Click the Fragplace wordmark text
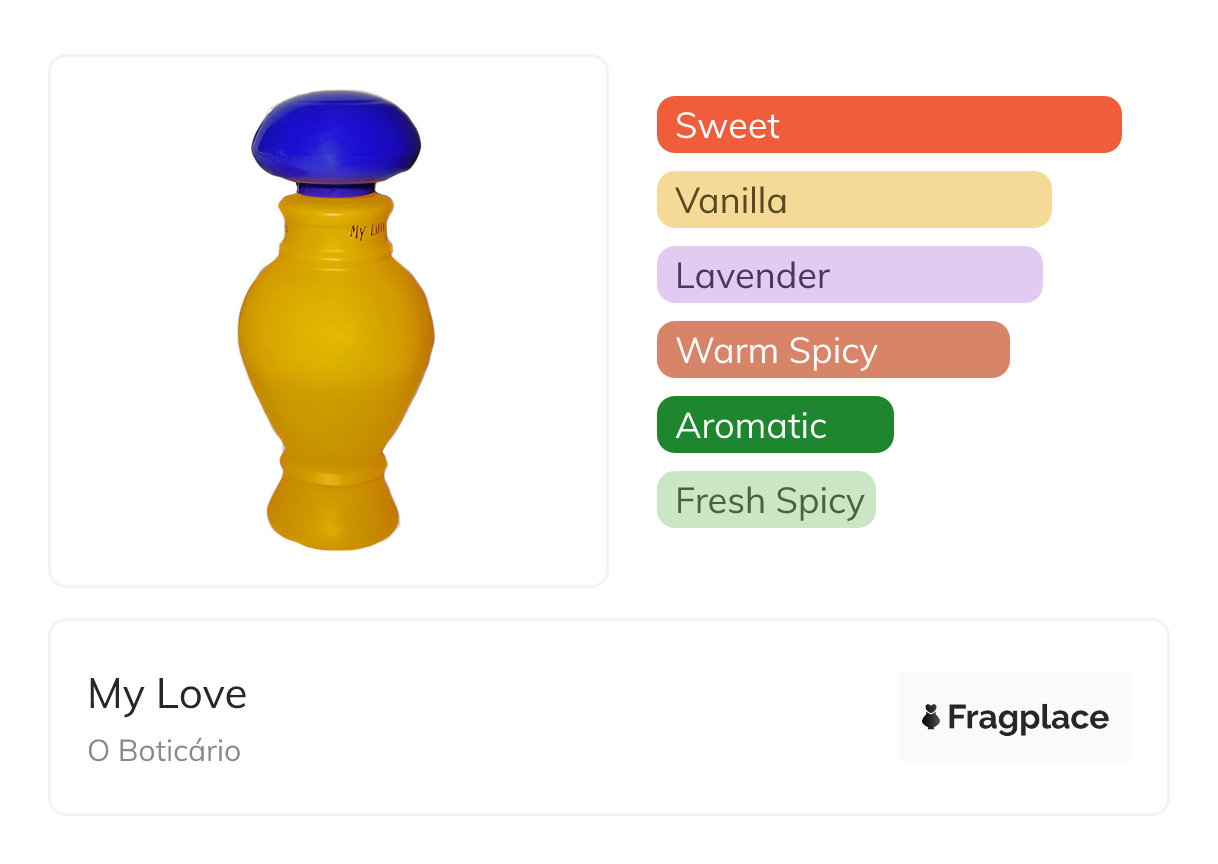The height and width of the screenshot is (864, 1218). coord(1028,717)
